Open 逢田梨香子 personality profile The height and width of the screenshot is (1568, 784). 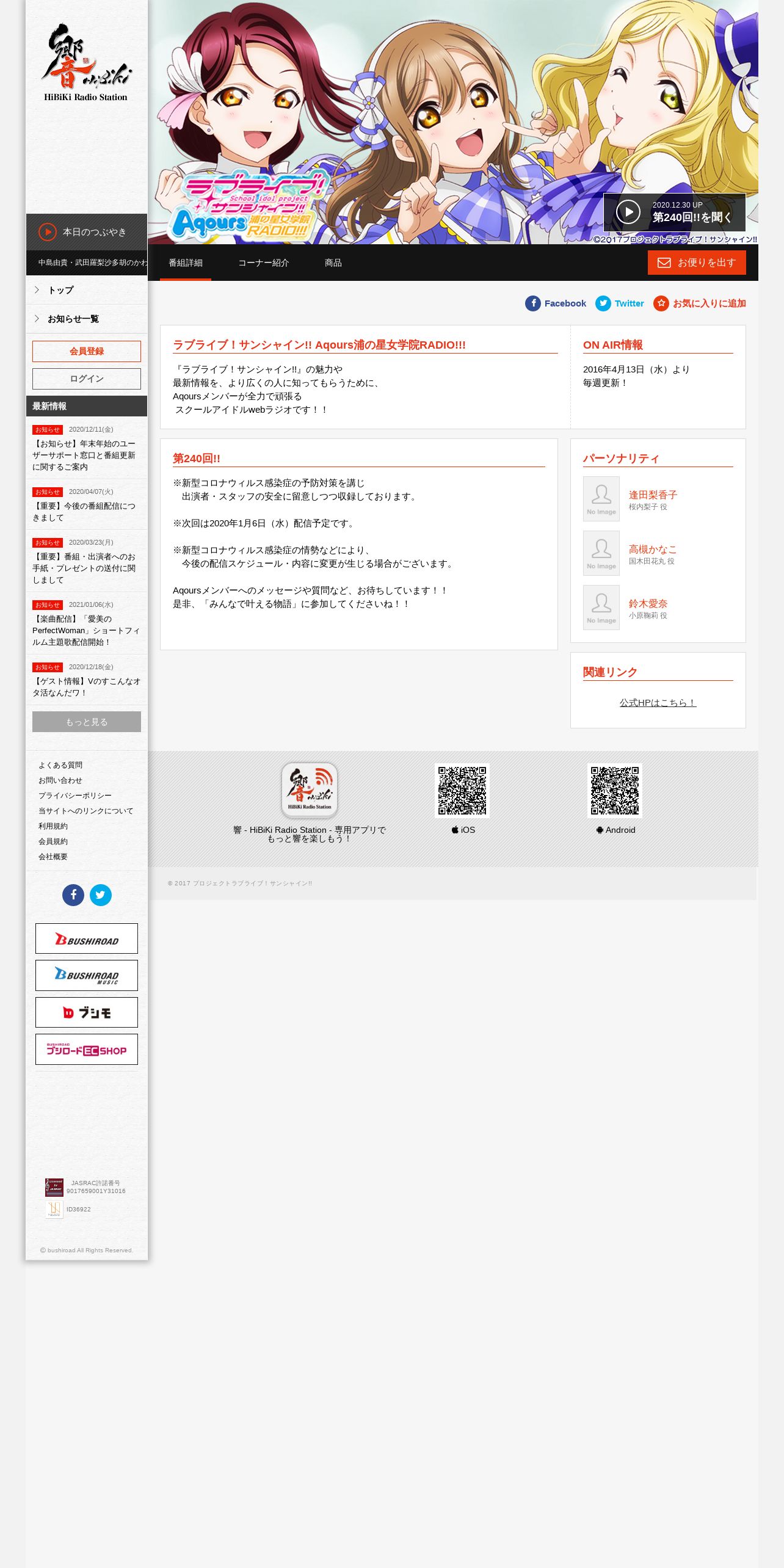[x=653, y=495]
